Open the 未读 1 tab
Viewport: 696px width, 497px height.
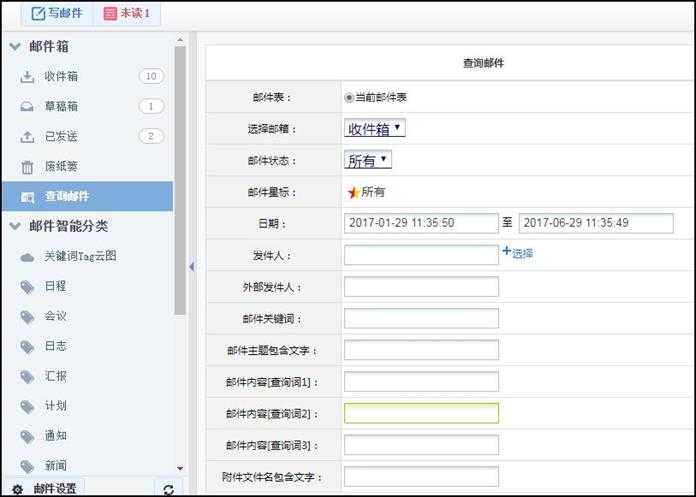127,13
